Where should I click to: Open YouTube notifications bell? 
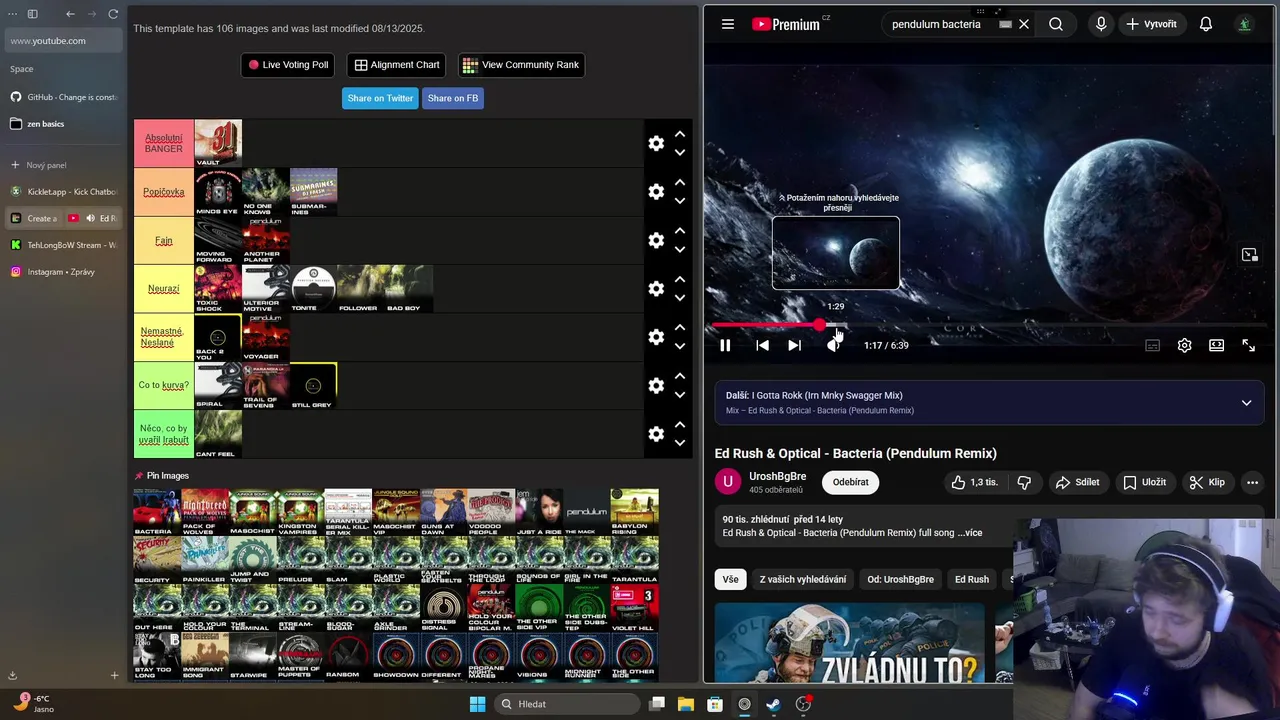(1206, 24)
